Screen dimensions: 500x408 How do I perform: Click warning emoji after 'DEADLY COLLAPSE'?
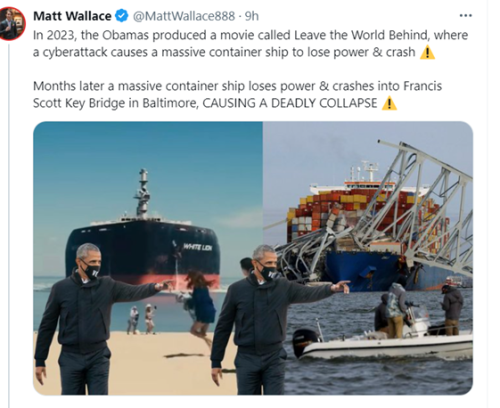[x=389, y=103]
